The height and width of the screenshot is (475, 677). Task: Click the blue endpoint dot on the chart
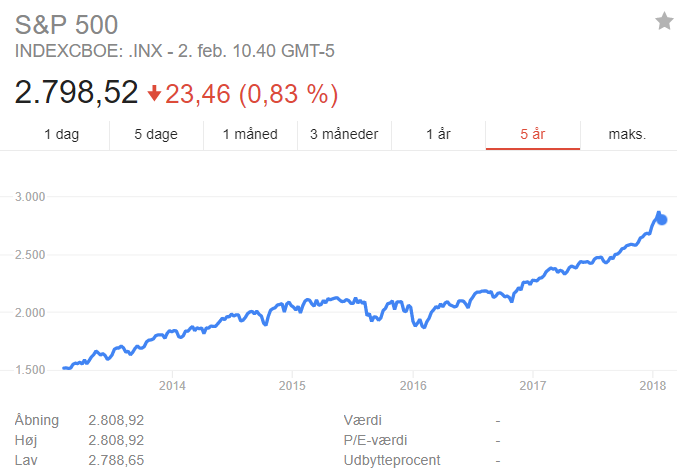pos(662,220)
